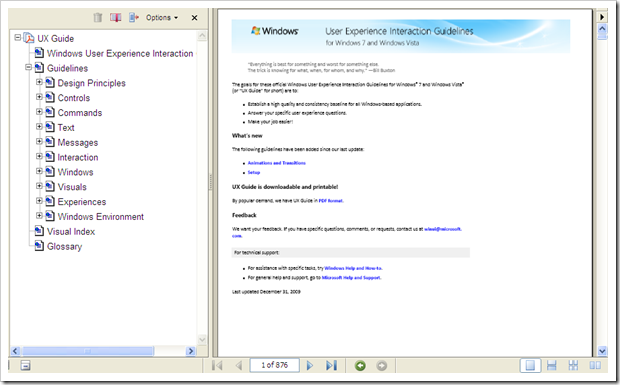Image resolution: width=620 pixels, height=385 pixels.
Task: Click the expand current bookmark icon
Action: click(x=134, y=17)
